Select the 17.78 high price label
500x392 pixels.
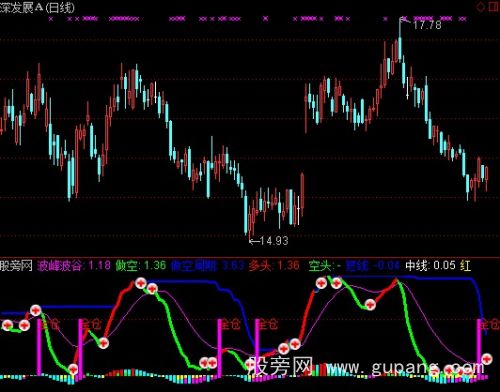(427, 25)
